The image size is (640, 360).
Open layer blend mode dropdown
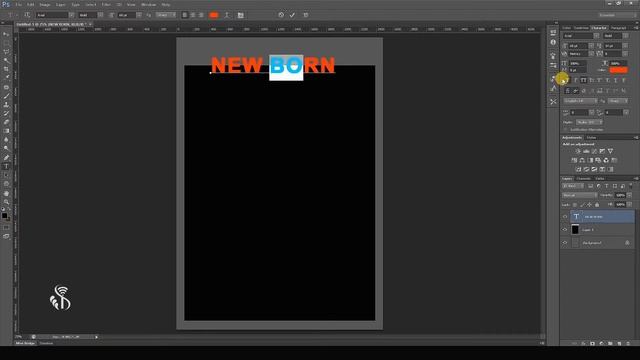point(580,196)
